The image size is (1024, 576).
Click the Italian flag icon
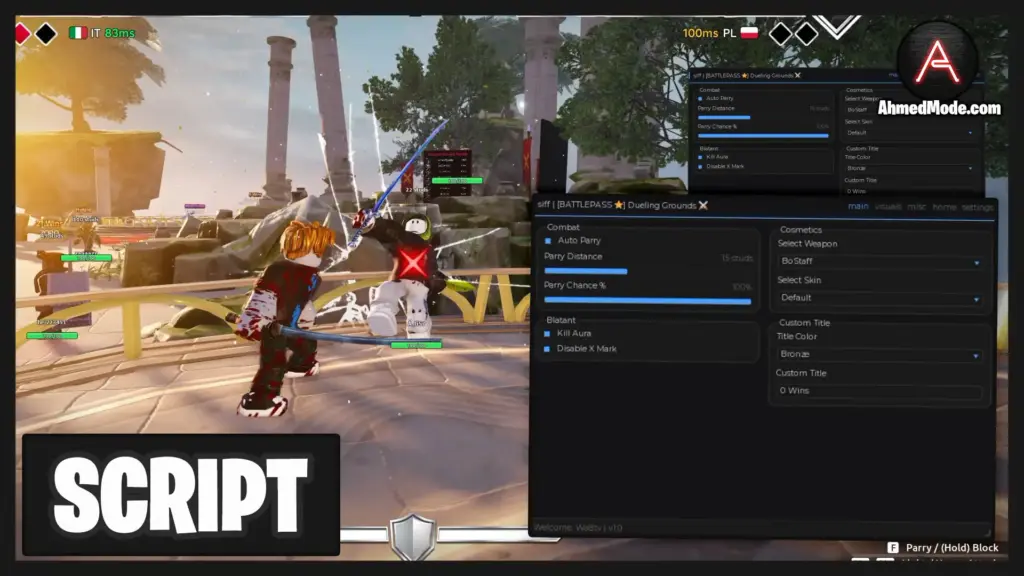tap(78, 33)
